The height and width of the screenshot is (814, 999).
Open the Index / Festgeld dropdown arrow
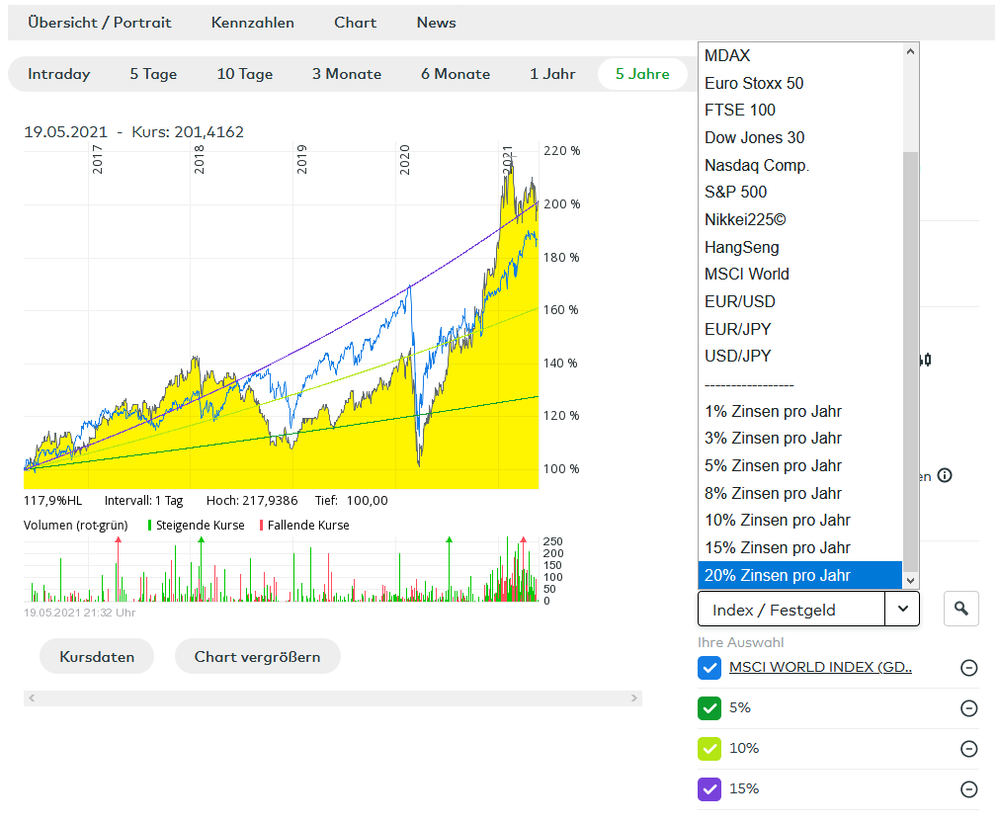point(902,608)
